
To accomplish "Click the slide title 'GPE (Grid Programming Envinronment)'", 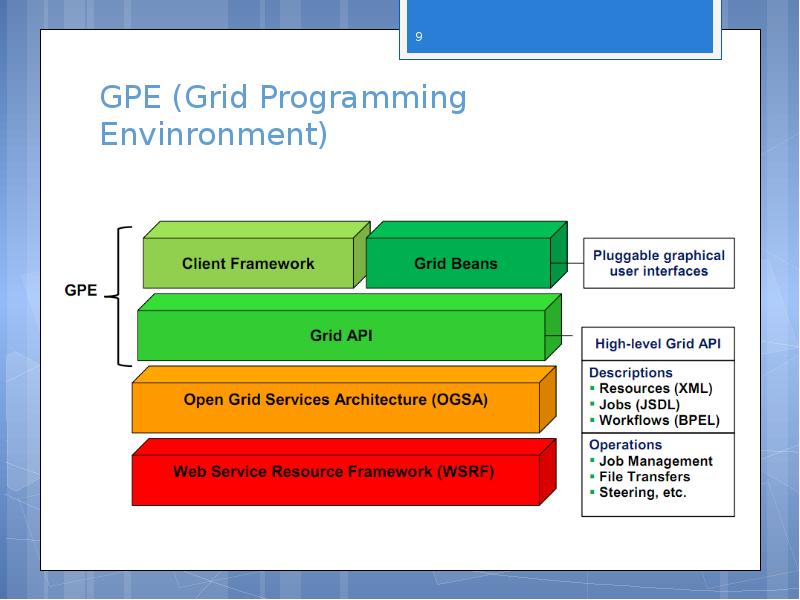I will [x=283, y=115].
